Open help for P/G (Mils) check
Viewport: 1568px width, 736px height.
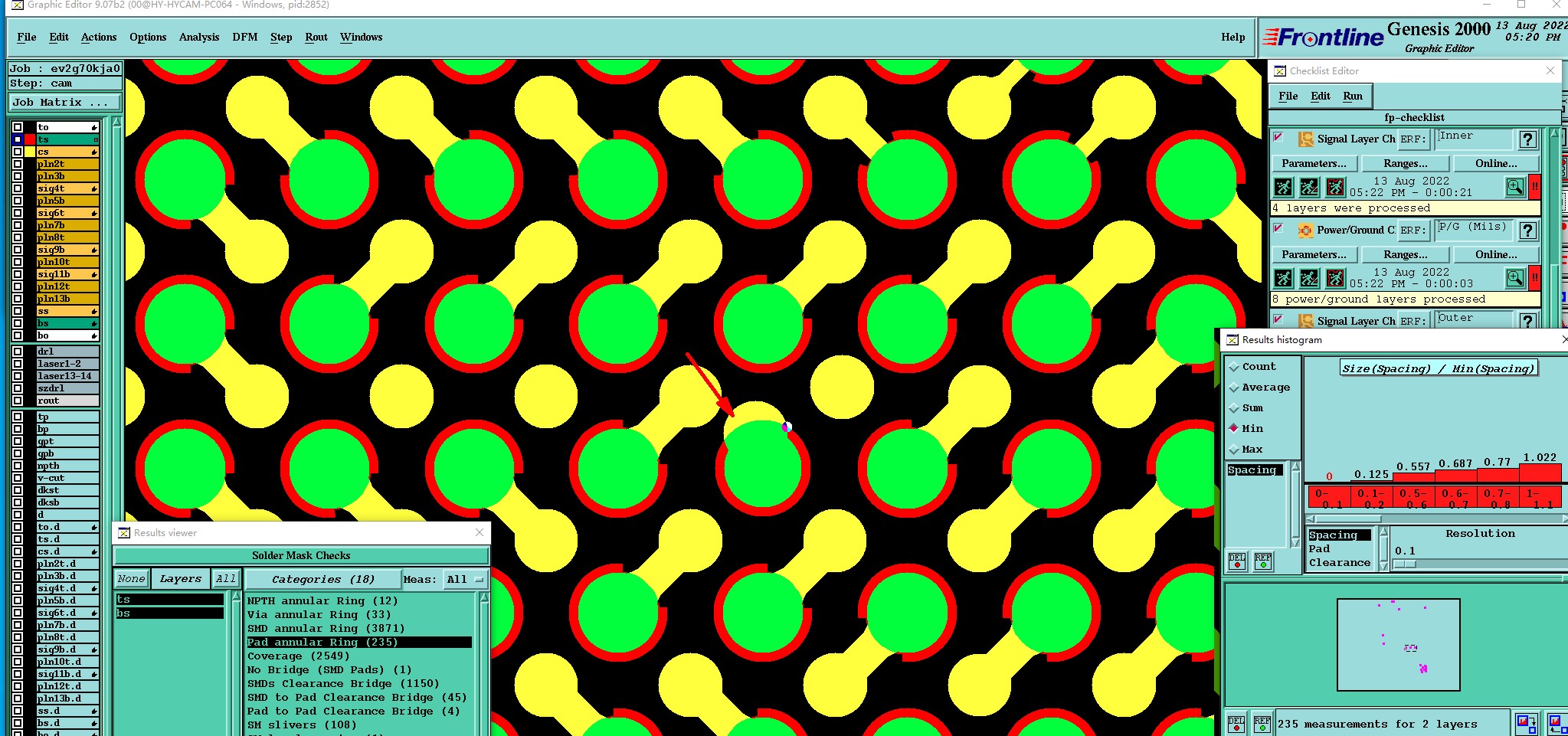(x=1528, y=231)
